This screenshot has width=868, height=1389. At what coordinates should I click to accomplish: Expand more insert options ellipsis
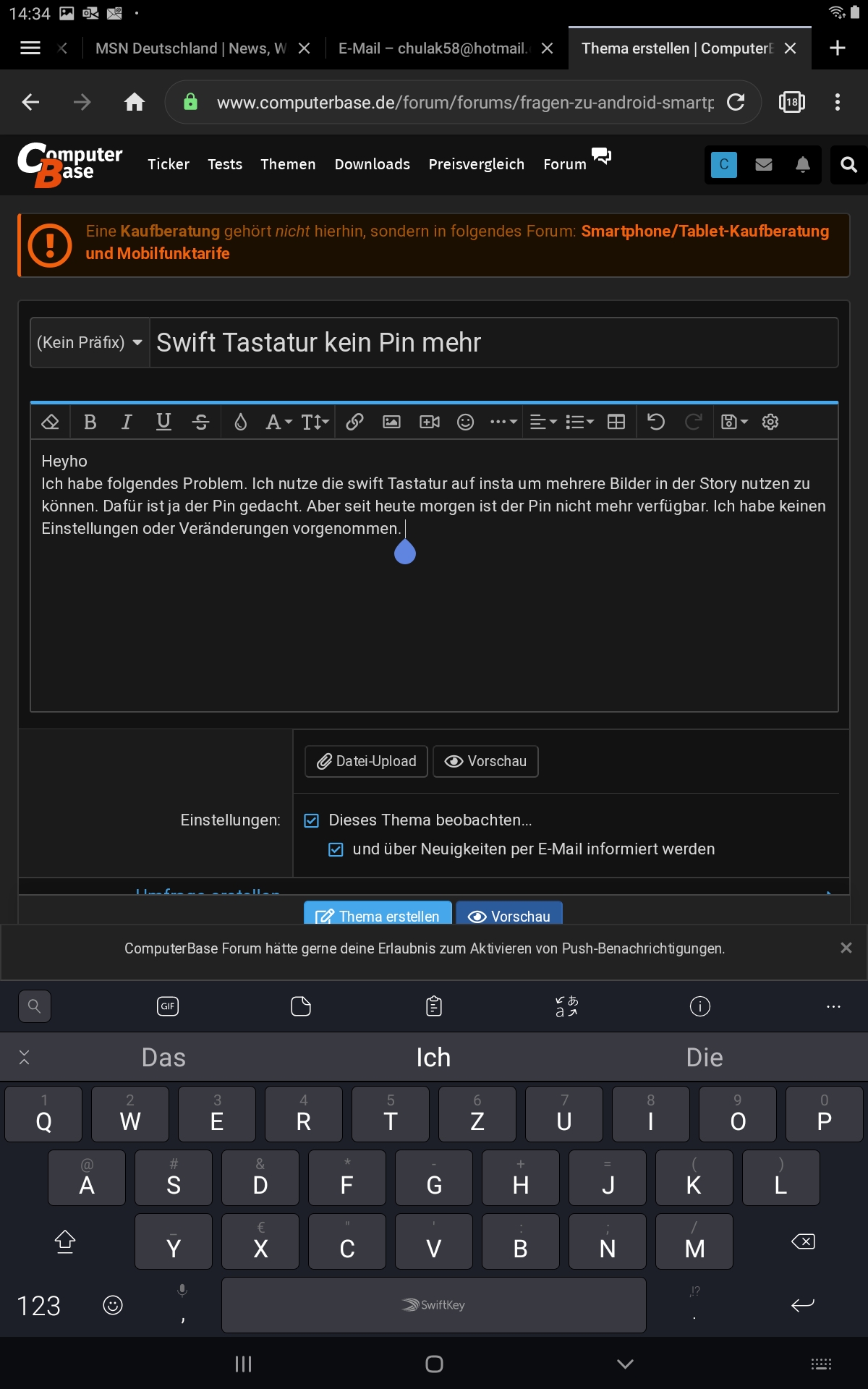point(503,422)
